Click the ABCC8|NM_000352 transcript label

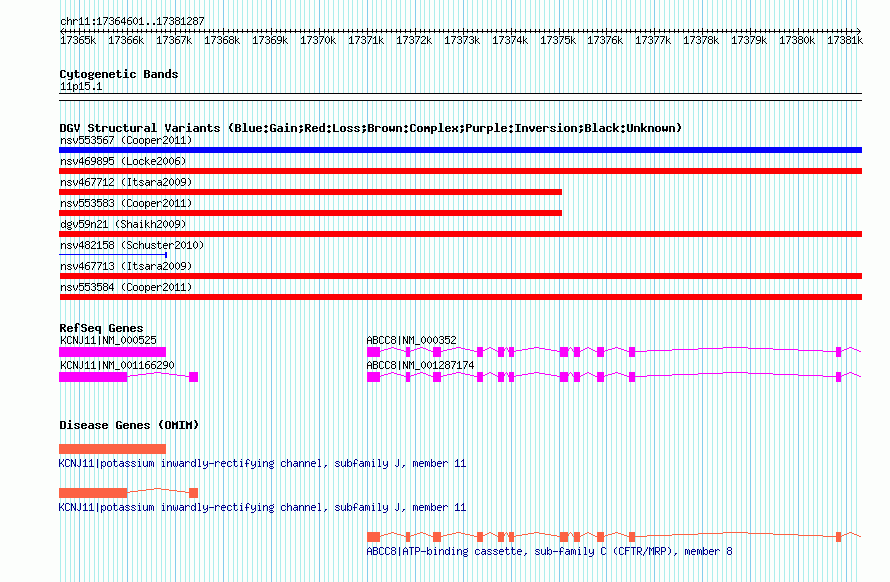coord(412,340)
